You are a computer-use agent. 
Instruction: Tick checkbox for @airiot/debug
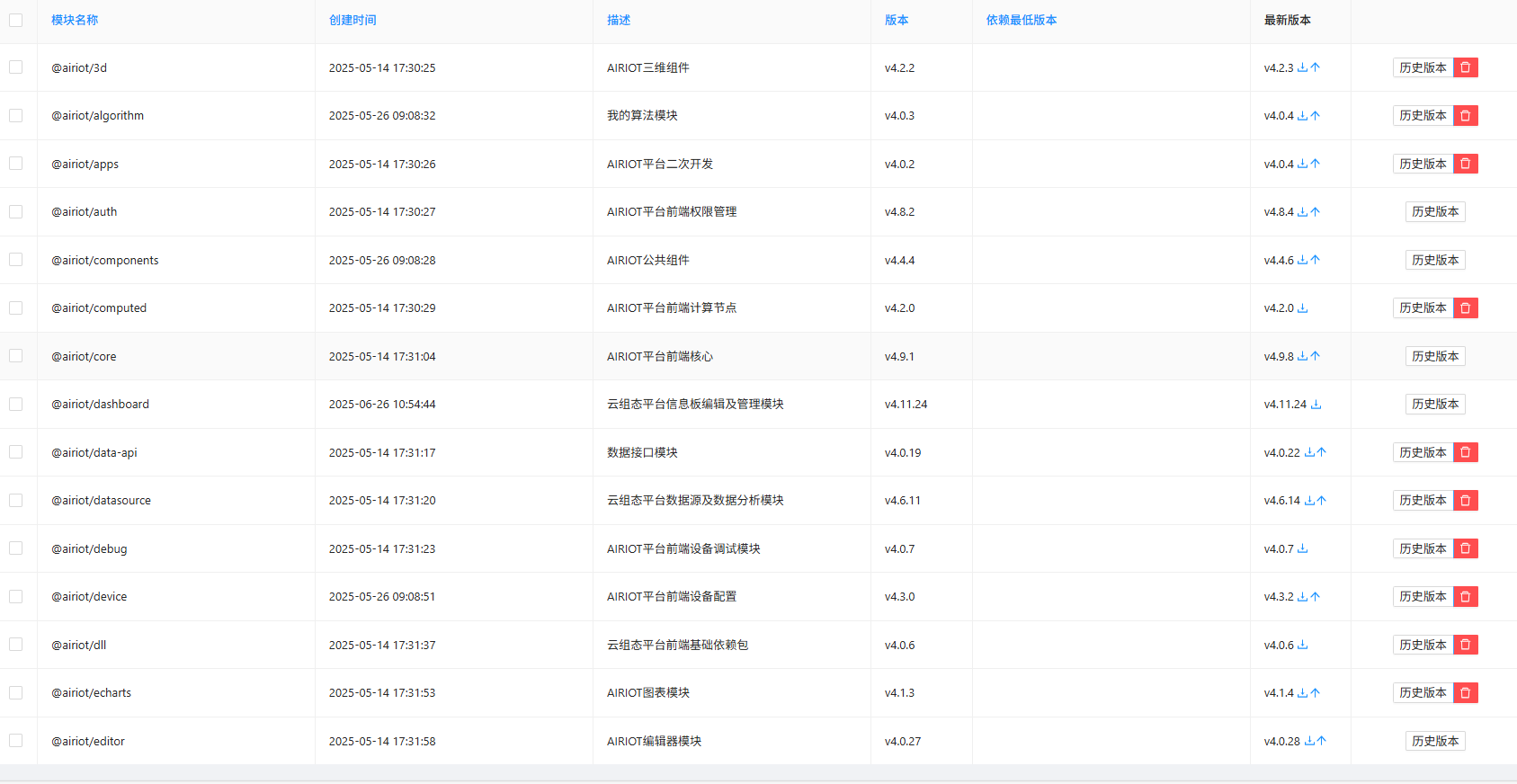(x=16, y=548)
